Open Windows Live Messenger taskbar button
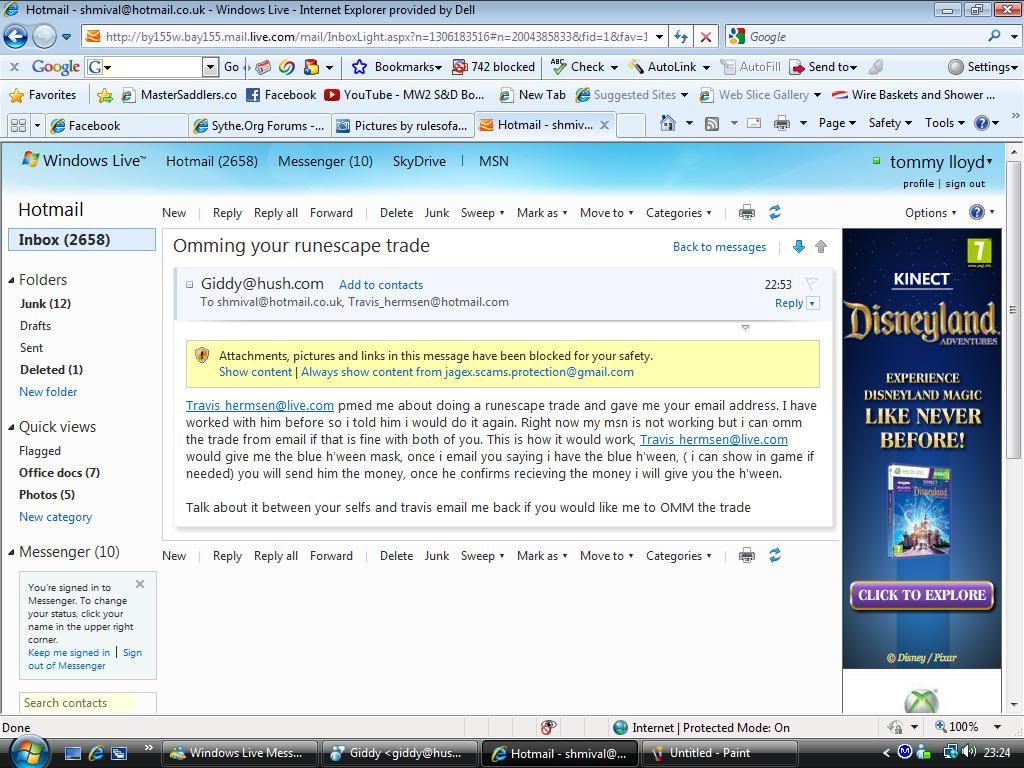 [x=240, y=753]
